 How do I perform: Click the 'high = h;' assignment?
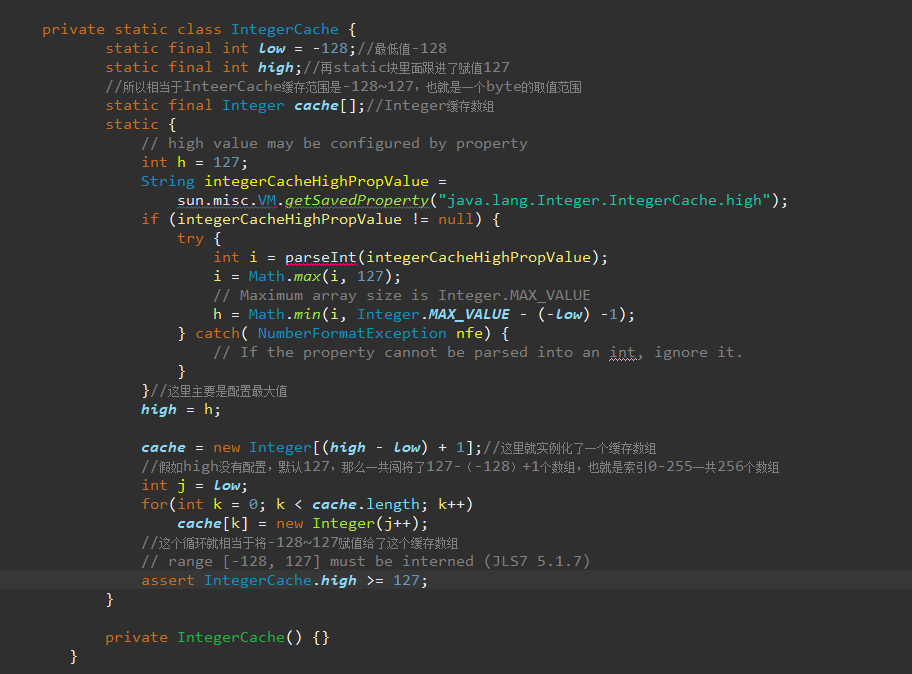click(x=181, y=409)
